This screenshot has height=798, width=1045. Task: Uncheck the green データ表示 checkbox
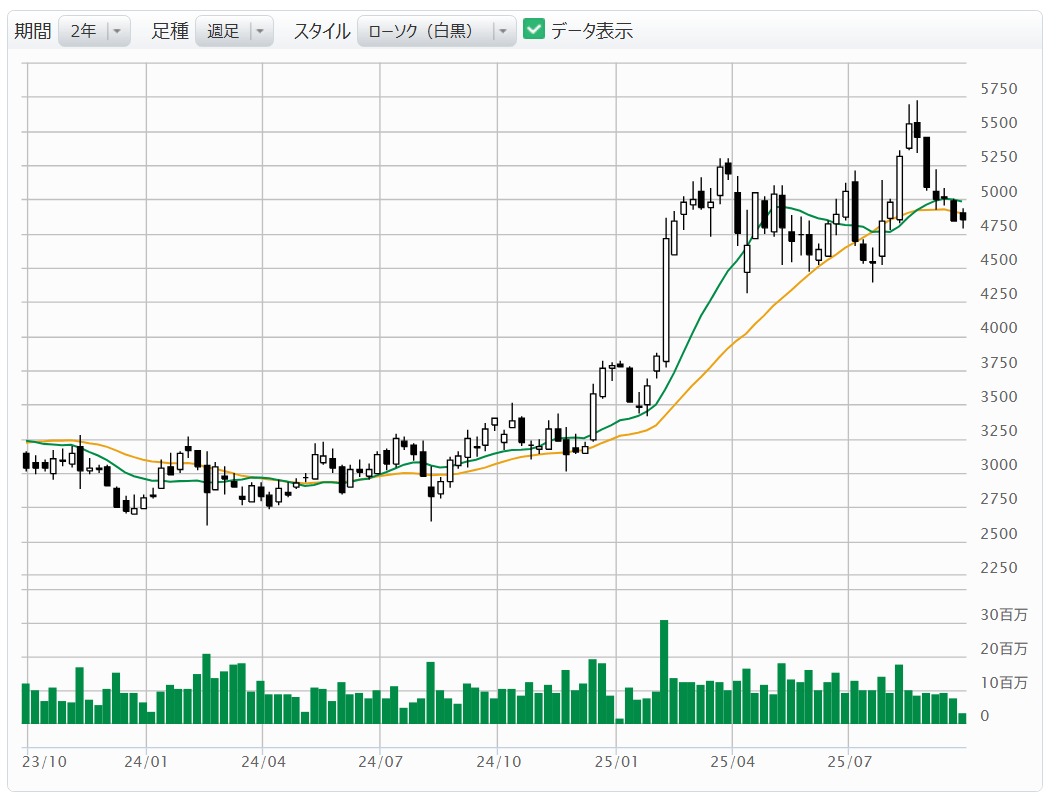[534, 30]
